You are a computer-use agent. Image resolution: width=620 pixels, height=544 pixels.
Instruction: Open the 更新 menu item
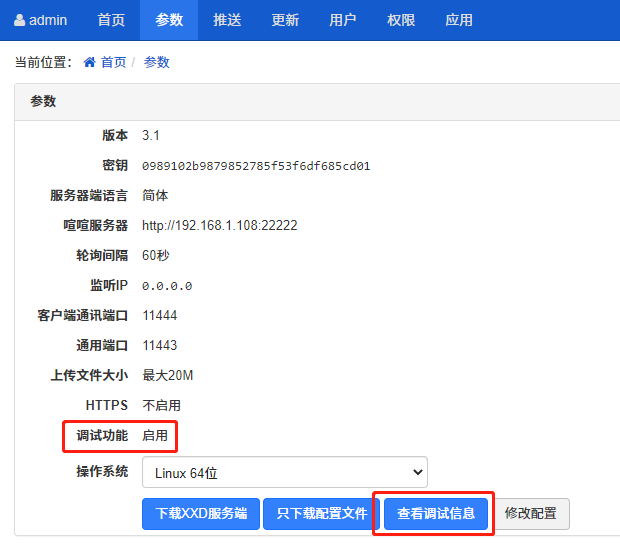285,20
